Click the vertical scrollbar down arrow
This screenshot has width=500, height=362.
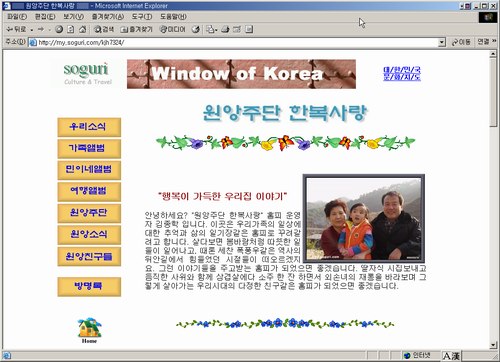(493, 345)
